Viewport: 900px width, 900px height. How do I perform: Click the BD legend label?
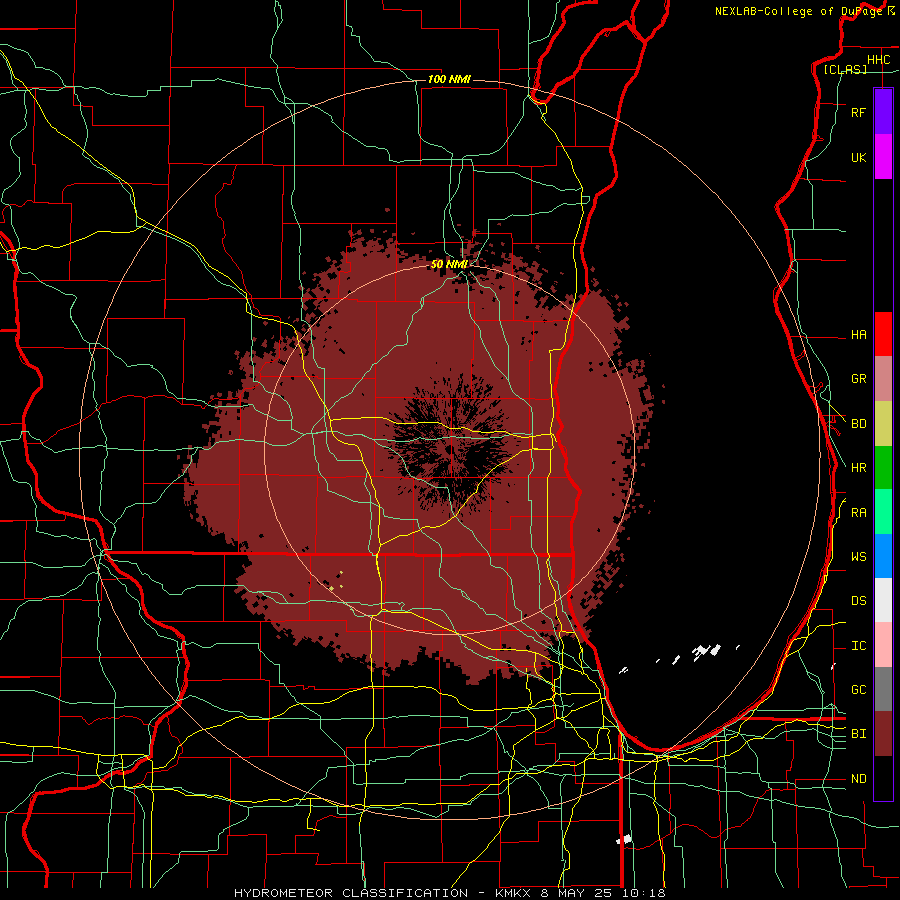pos(858,424)
